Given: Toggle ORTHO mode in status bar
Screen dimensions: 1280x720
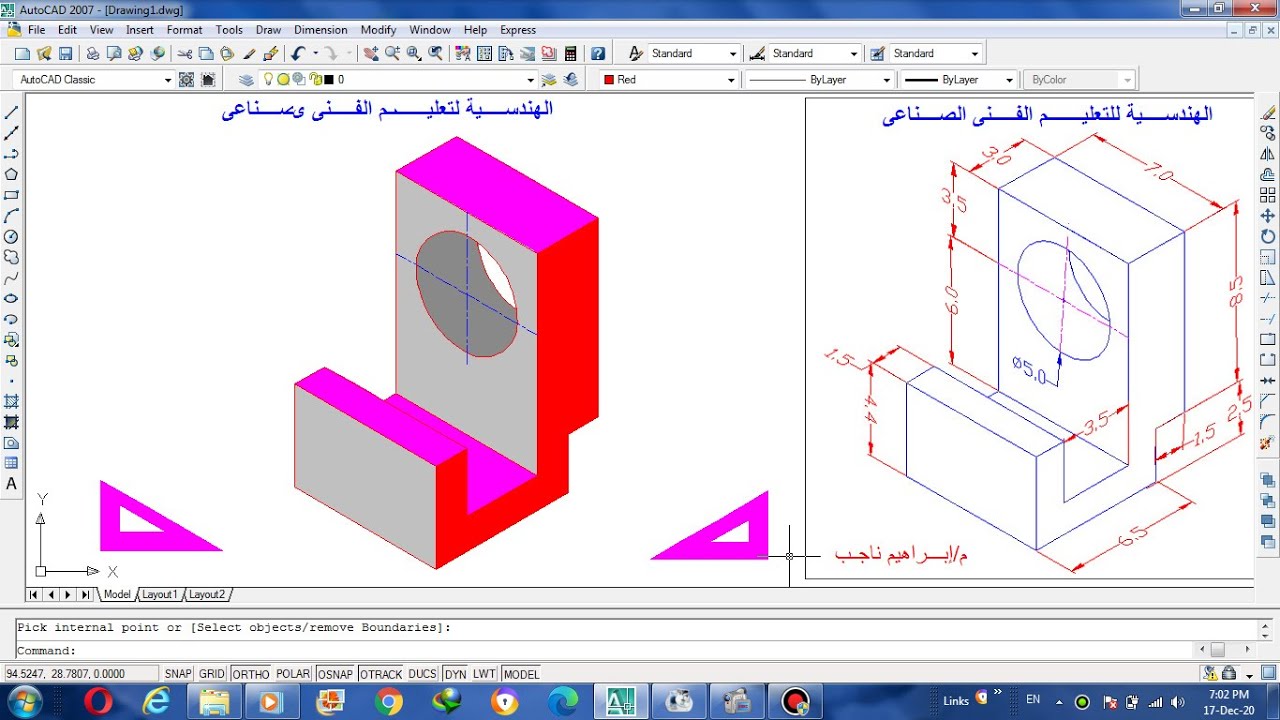Looking at the screenshot, I should coord(251,674).
